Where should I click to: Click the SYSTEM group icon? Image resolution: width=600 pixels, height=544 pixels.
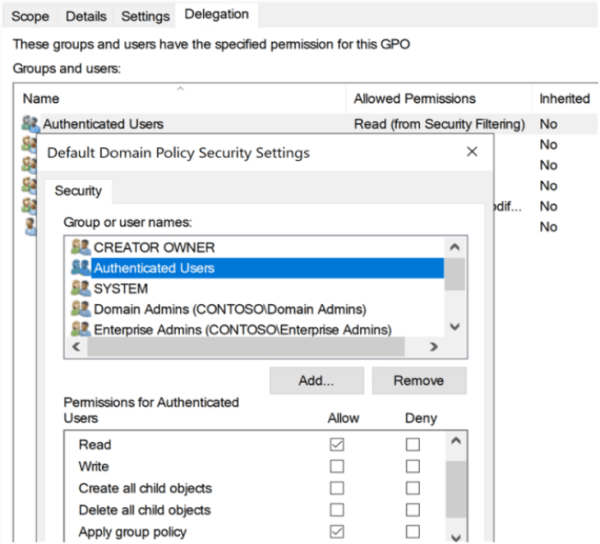pyautogui.click(x=81, y=288)
